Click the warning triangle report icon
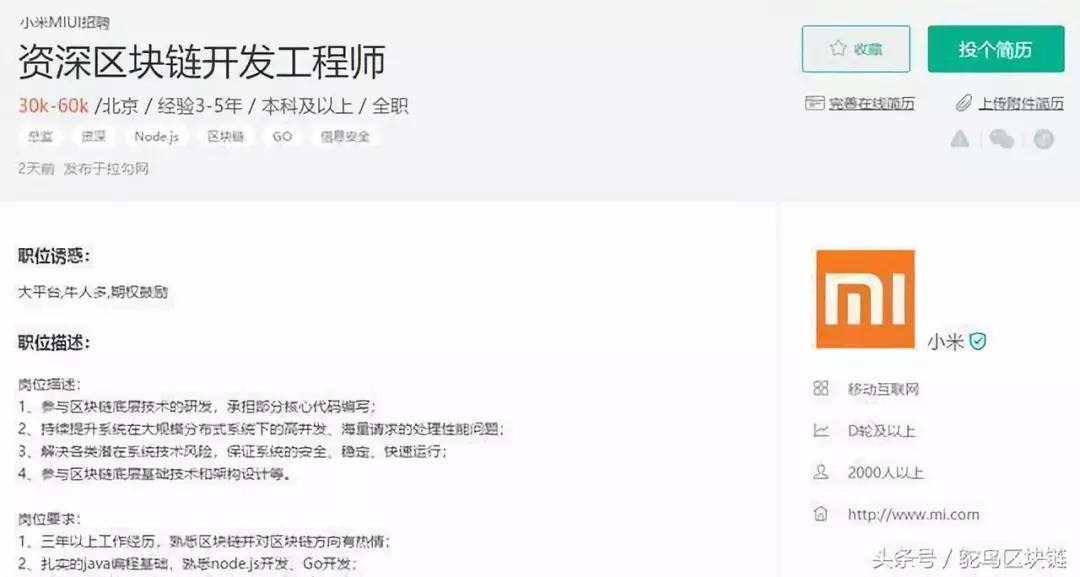This screenshot has width=1080, height=577. pos(959,139)
